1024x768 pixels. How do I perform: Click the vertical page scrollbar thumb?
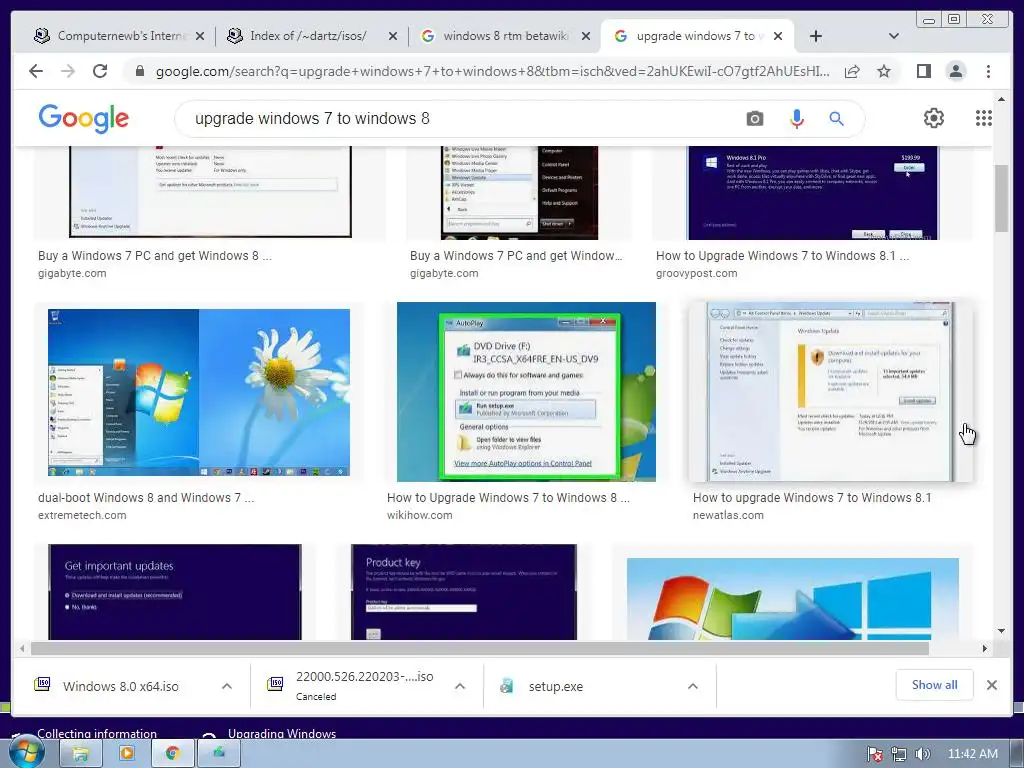pyautogui.click(x=1001, y=199)
